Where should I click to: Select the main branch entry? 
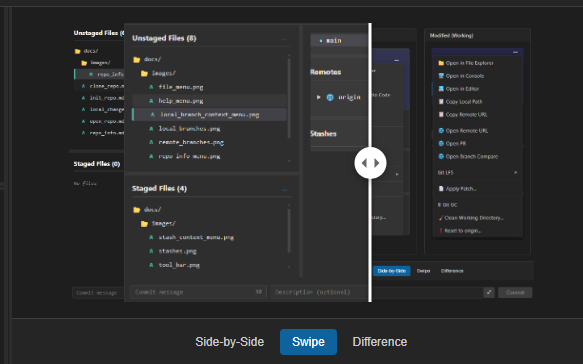tap(339, 41)
